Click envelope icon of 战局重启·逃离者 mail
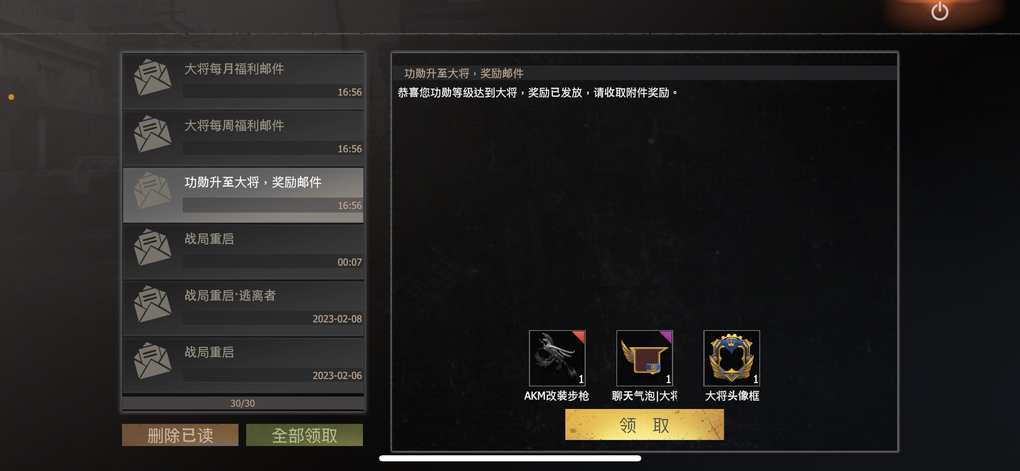Image resolution: width=1020 pixels, height=471 pixels. pos(152,304)
